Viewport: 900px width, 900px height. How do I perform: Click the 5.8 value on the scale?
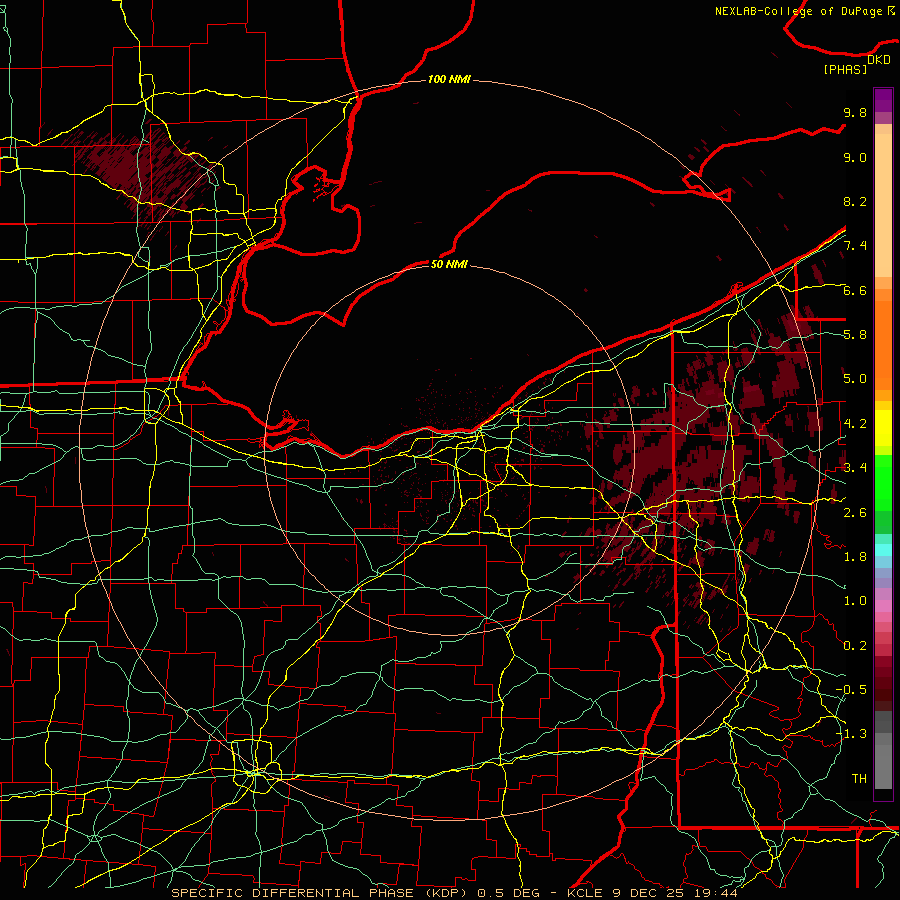pyautogui.click(x=855, y=335)
